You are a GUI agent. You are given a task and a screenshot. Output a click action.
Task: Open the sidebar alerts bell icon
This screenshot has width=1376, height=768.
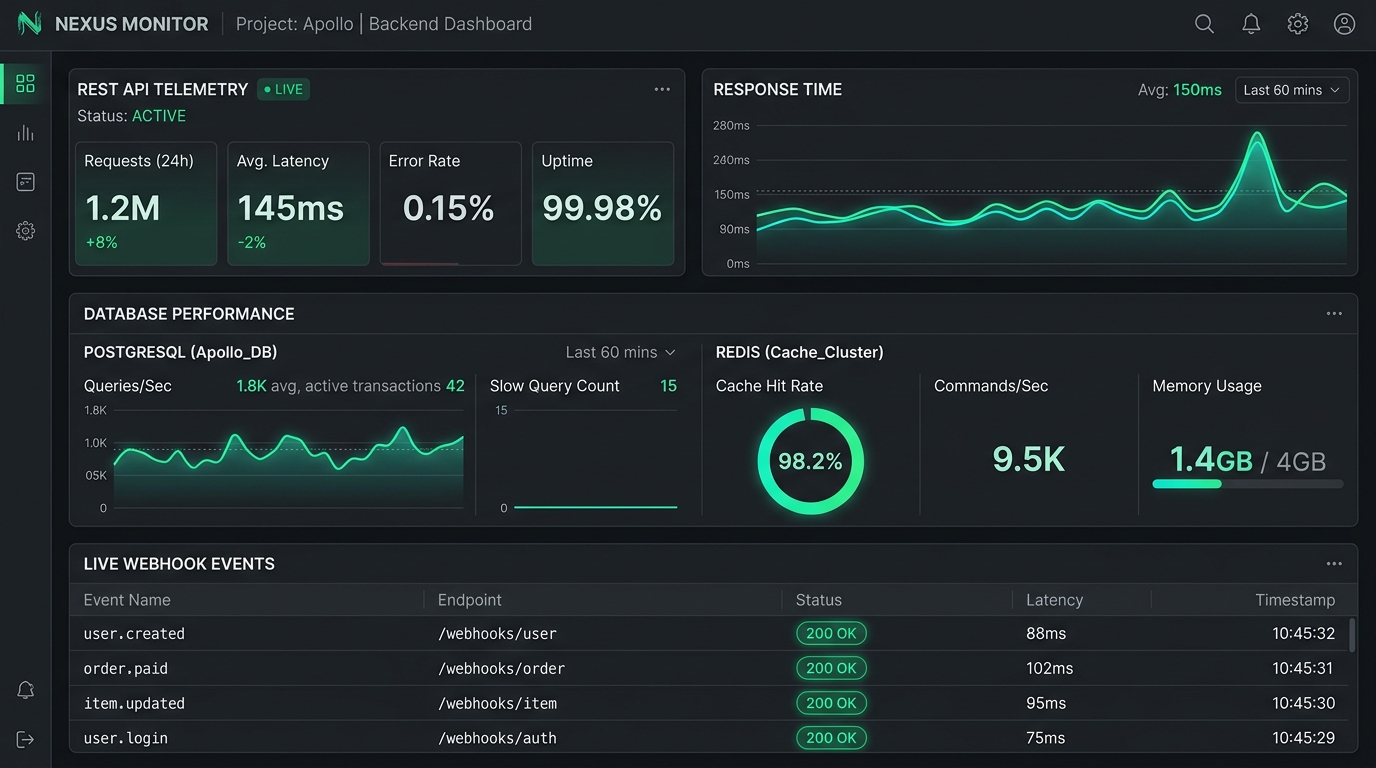25,690
